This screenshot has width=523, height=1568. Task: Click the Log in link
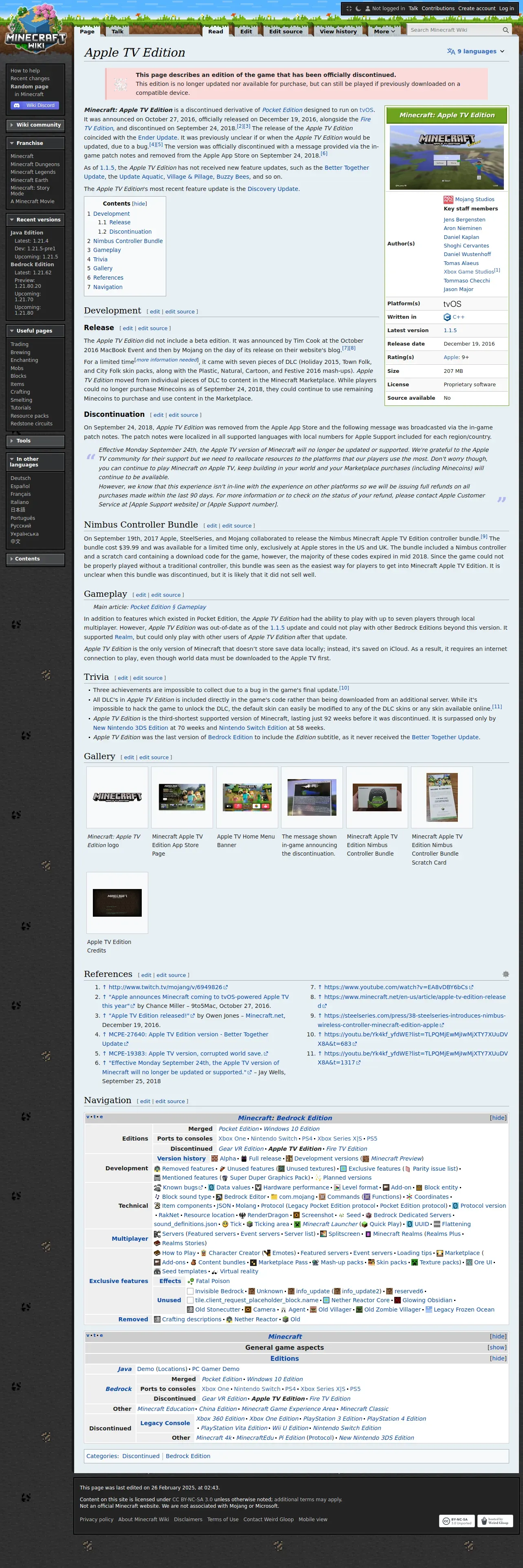[x=507, y=9]
